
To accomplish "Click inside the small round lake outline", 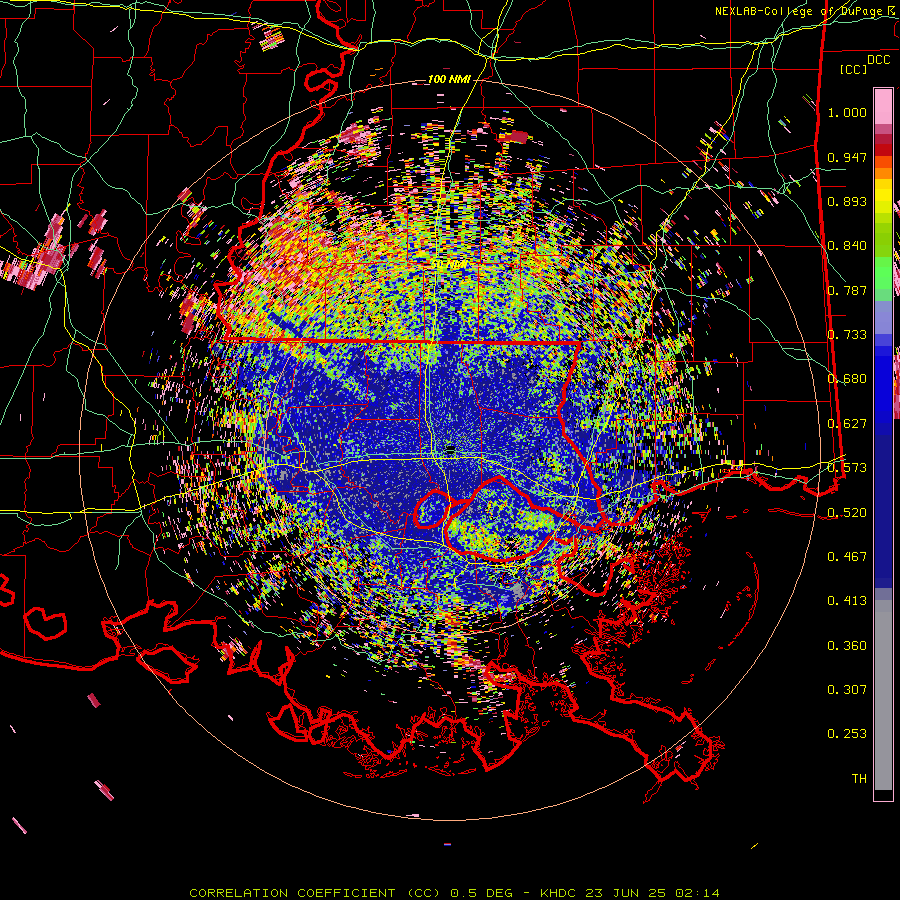I will tap(432, 509).
